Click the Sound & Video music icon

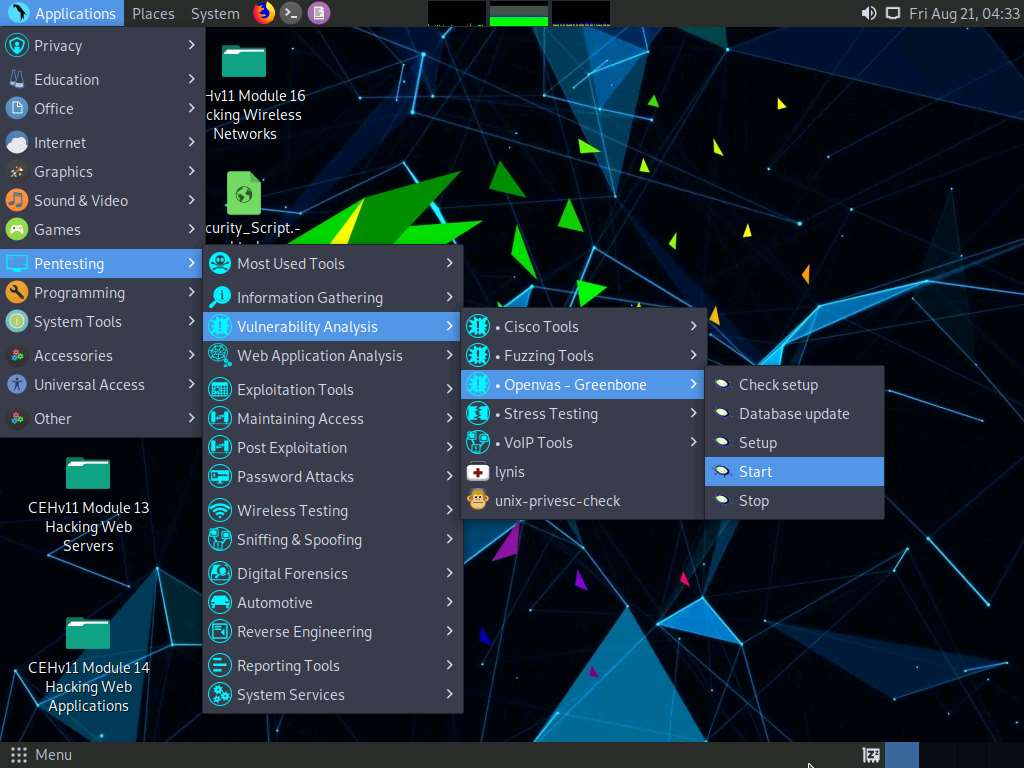(17, 200)
